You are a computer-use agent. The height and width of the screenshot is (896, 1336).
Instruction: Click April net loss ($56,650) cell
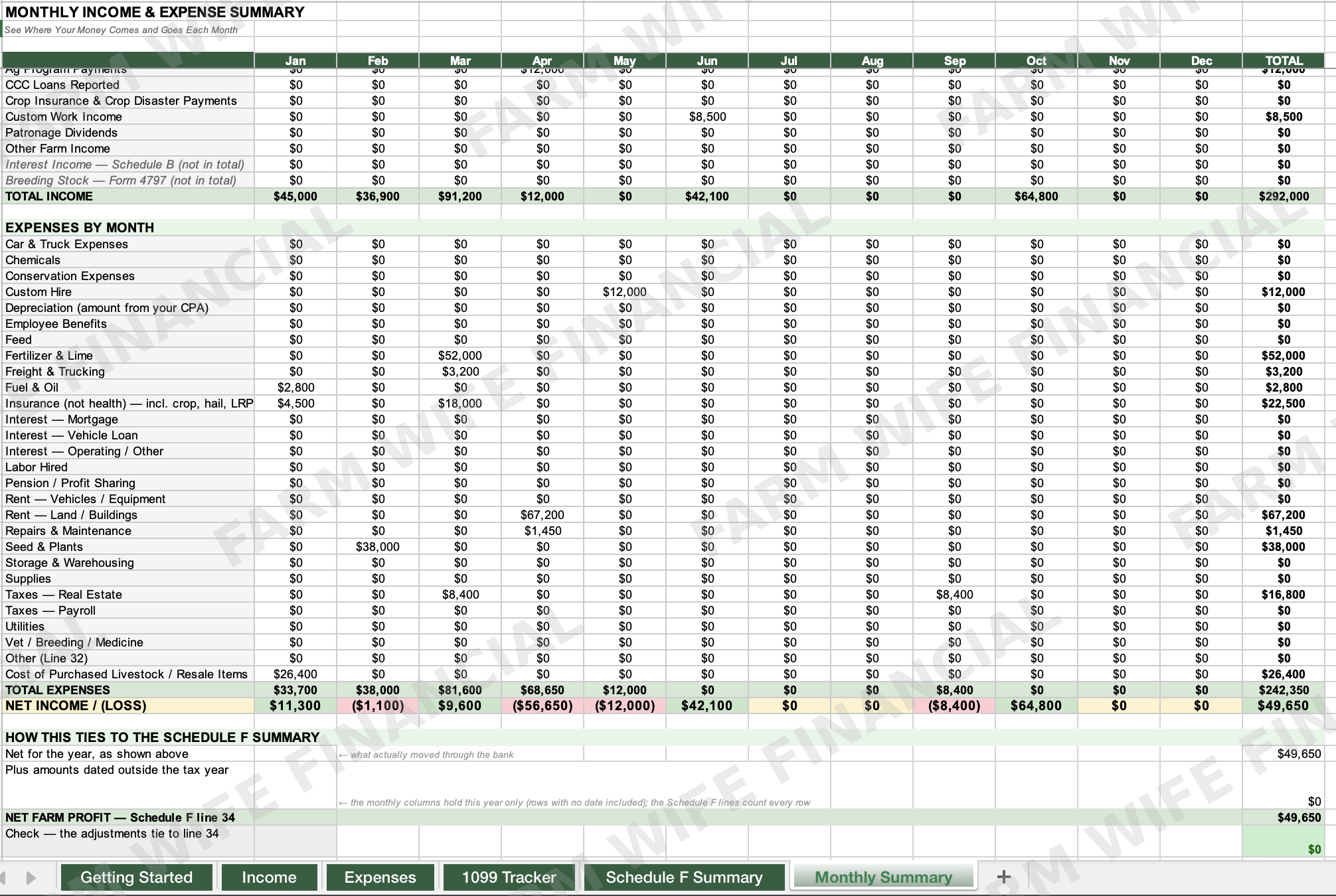click(543, 706)
